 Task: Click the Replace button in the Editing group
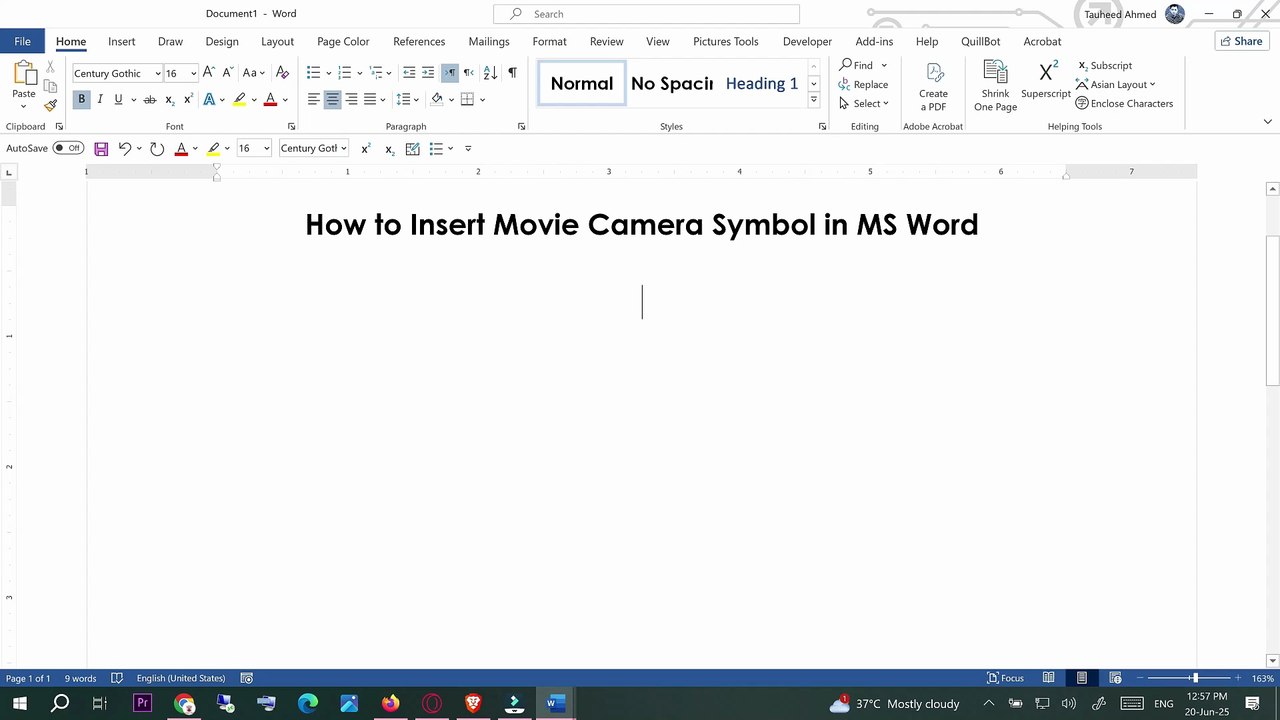[x=864, y=85]
